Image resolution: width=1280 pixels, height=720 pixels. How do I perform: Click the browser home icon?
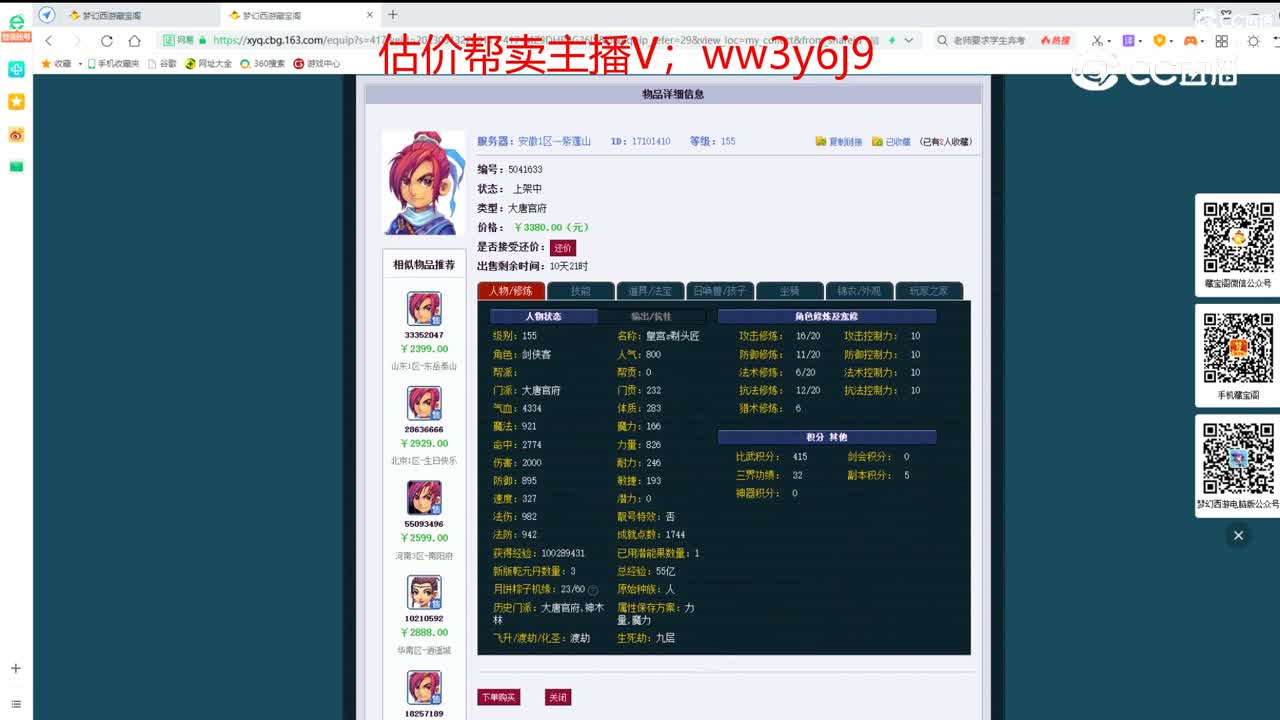[x=134, y=40]
